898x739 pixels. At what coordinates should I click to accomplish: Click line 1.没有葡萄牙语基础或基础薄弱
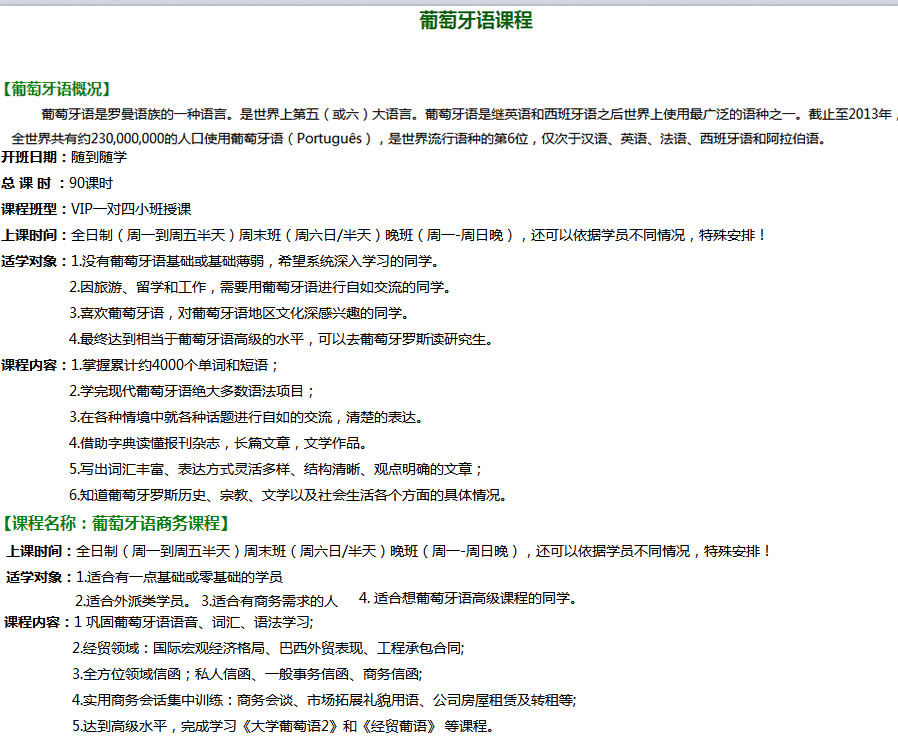(255, 261)
